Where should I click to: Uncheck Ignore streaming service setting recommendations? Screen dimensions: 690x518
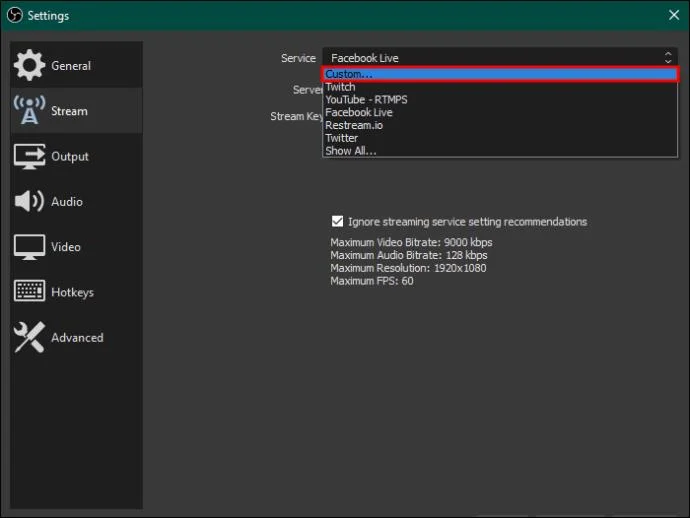338,221
